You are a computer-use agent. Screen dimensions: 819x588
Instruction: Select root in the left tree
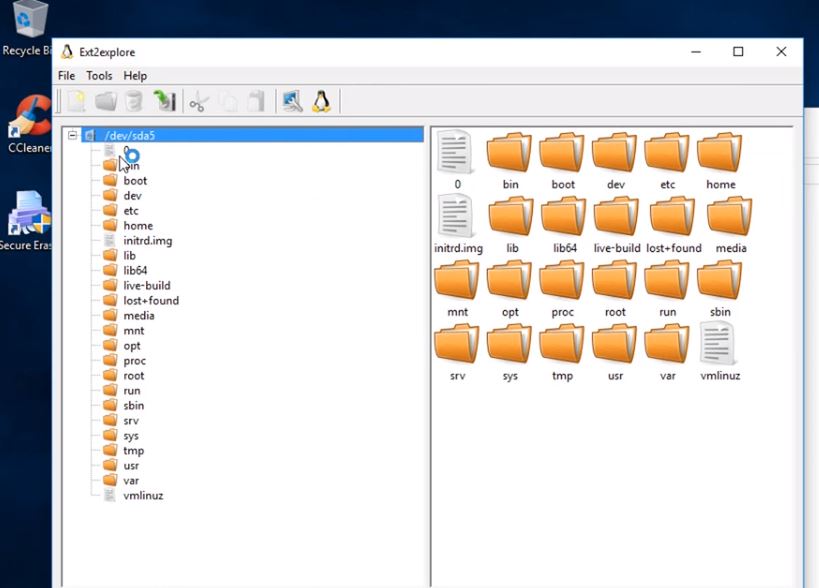pyautogui.click(x=133, y=376)
